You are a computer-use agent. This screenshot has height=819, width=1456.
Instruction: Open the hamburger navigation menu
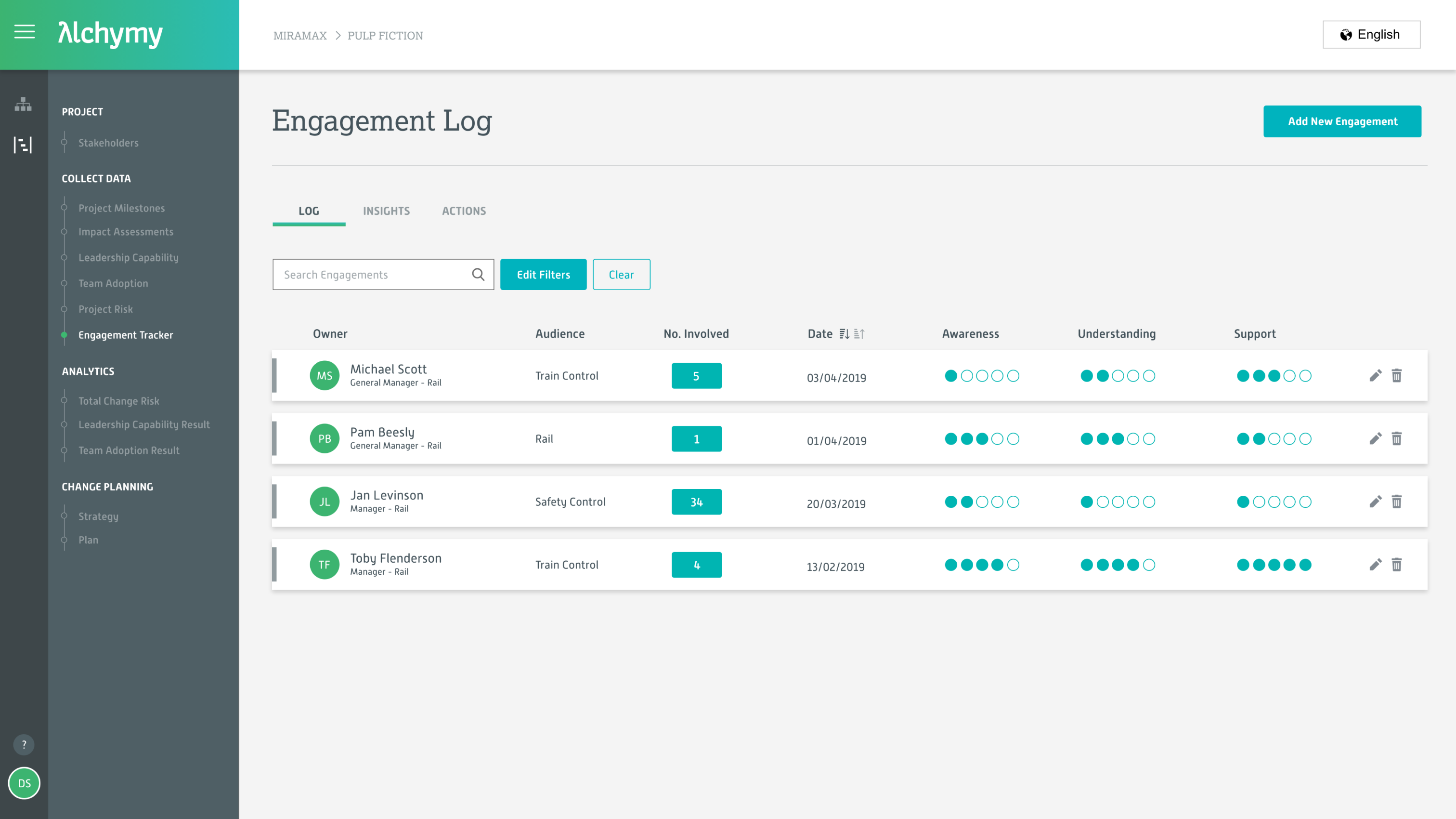(24, 32)
